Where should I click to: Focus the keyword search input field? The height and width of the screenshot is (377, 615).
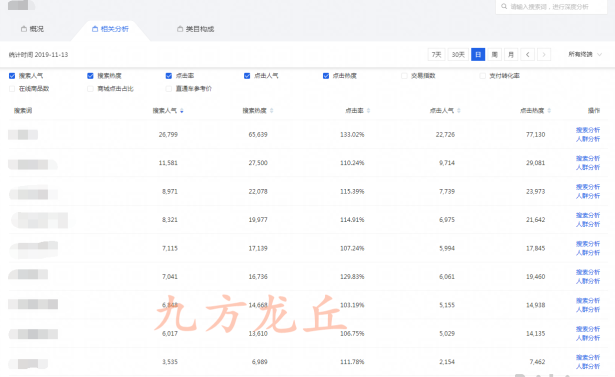(551, 7)
